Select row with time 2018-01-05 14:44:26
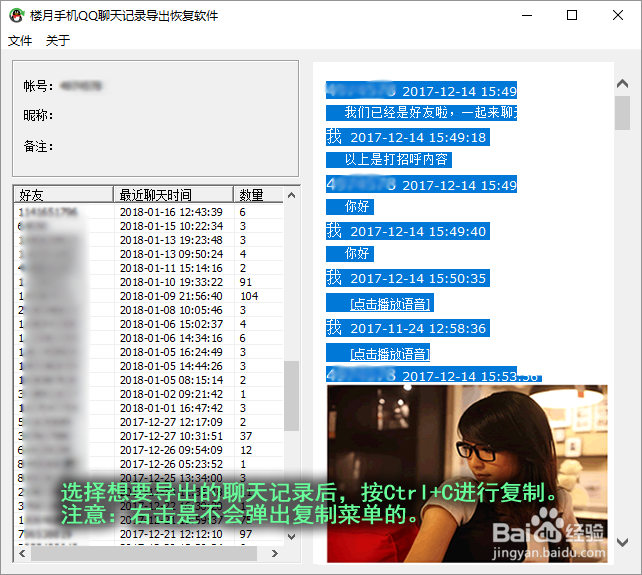The image size is (642, 575). (x=149, y=366)
